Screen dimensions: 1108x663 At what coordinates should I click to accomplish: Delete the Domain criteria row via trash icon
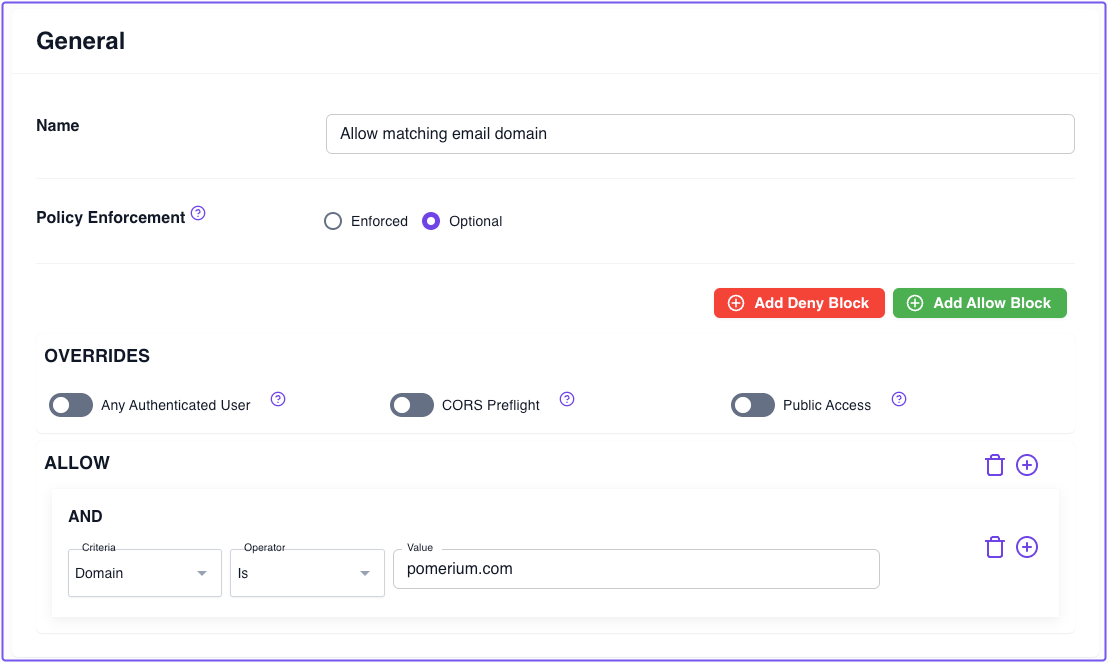[x=994, y=547]
